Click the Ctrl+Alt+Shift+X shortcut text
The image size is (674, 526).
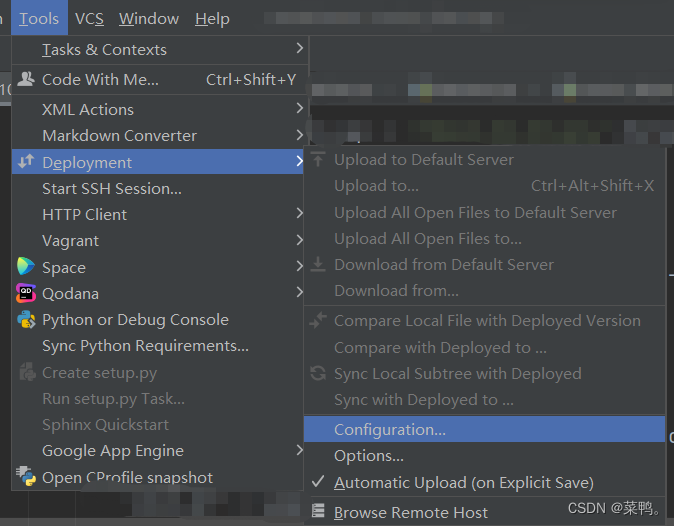click(x=592, y=186)
